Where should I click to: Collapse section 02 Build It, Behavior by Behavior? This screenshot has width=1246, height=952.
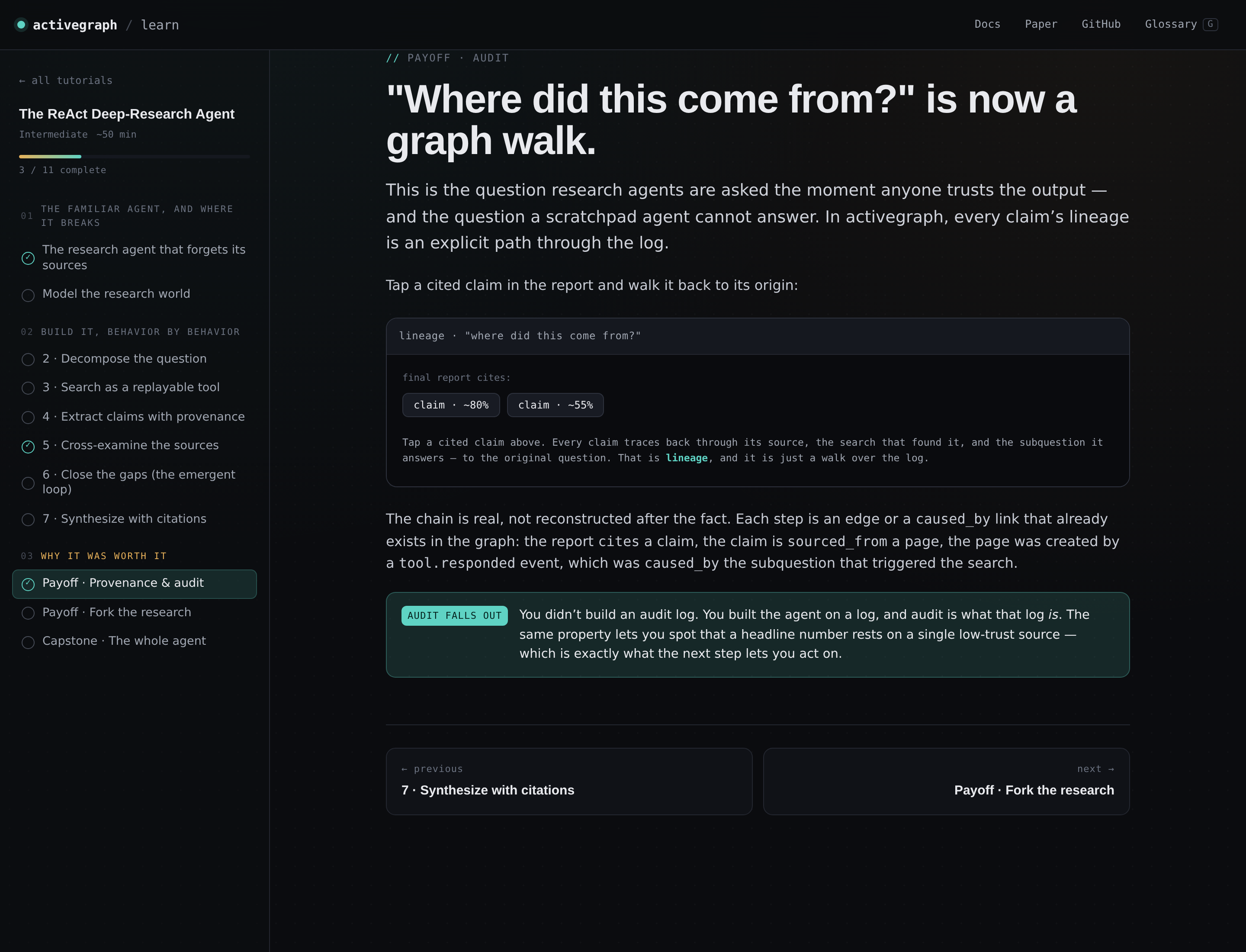click(131, 332)
